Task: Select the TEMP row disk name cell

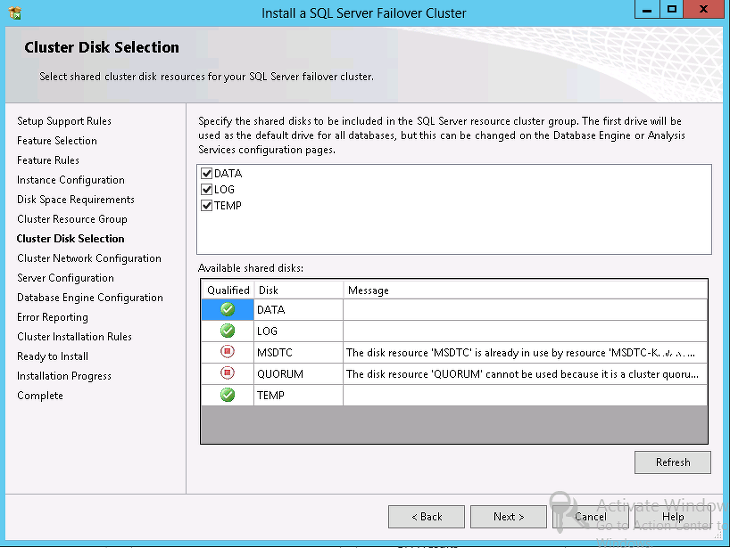Action: 298,395
